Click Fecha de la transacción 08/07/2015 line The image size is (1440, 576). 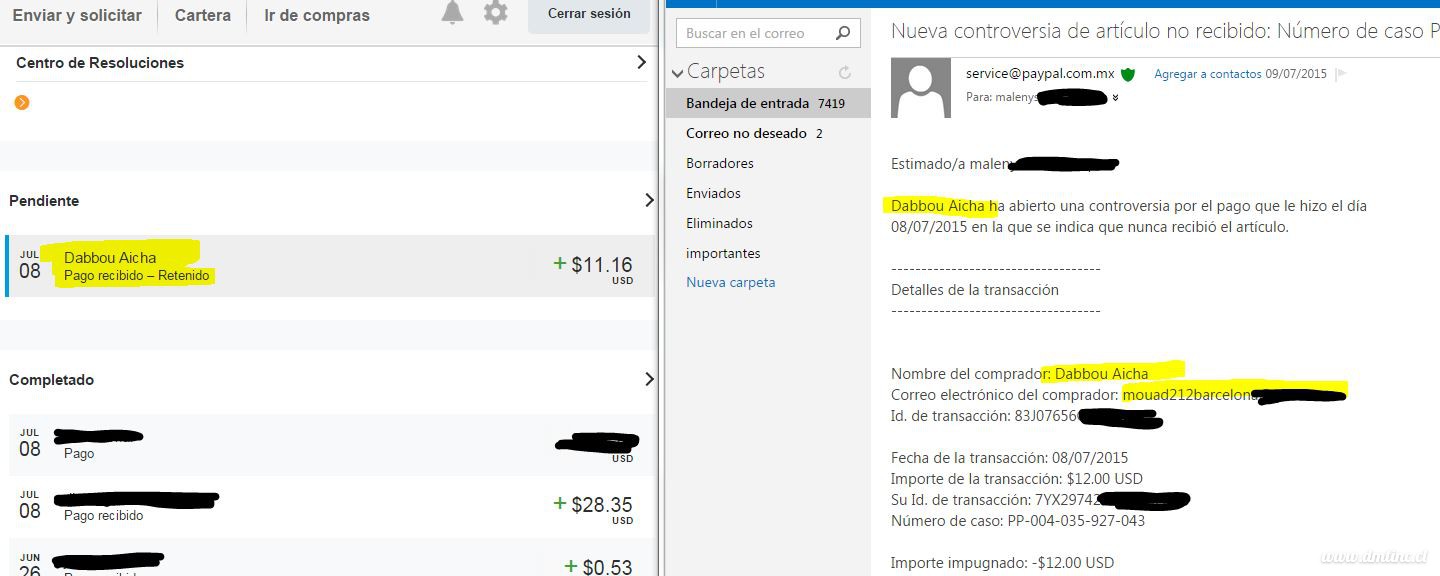tap(1009, 458)
